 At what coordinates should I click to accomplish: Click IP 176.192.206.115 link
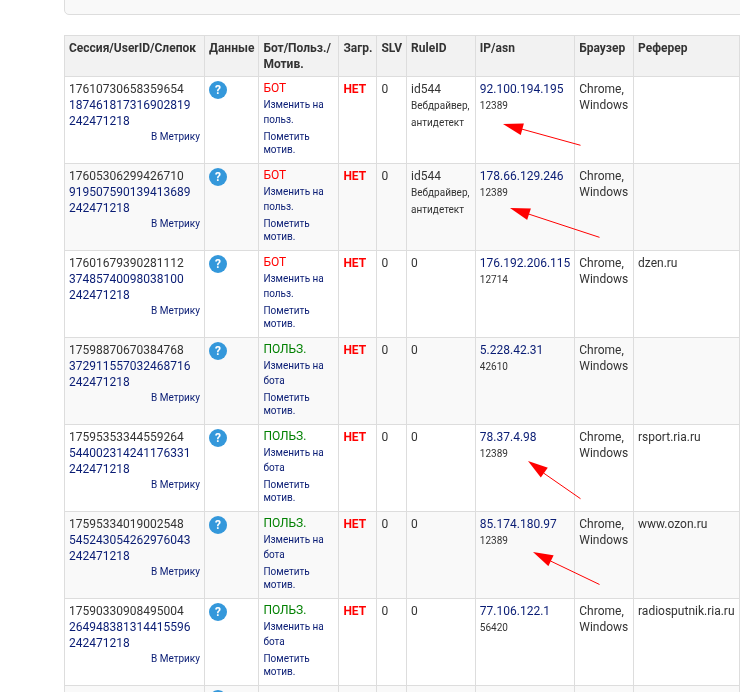[524, 263]
